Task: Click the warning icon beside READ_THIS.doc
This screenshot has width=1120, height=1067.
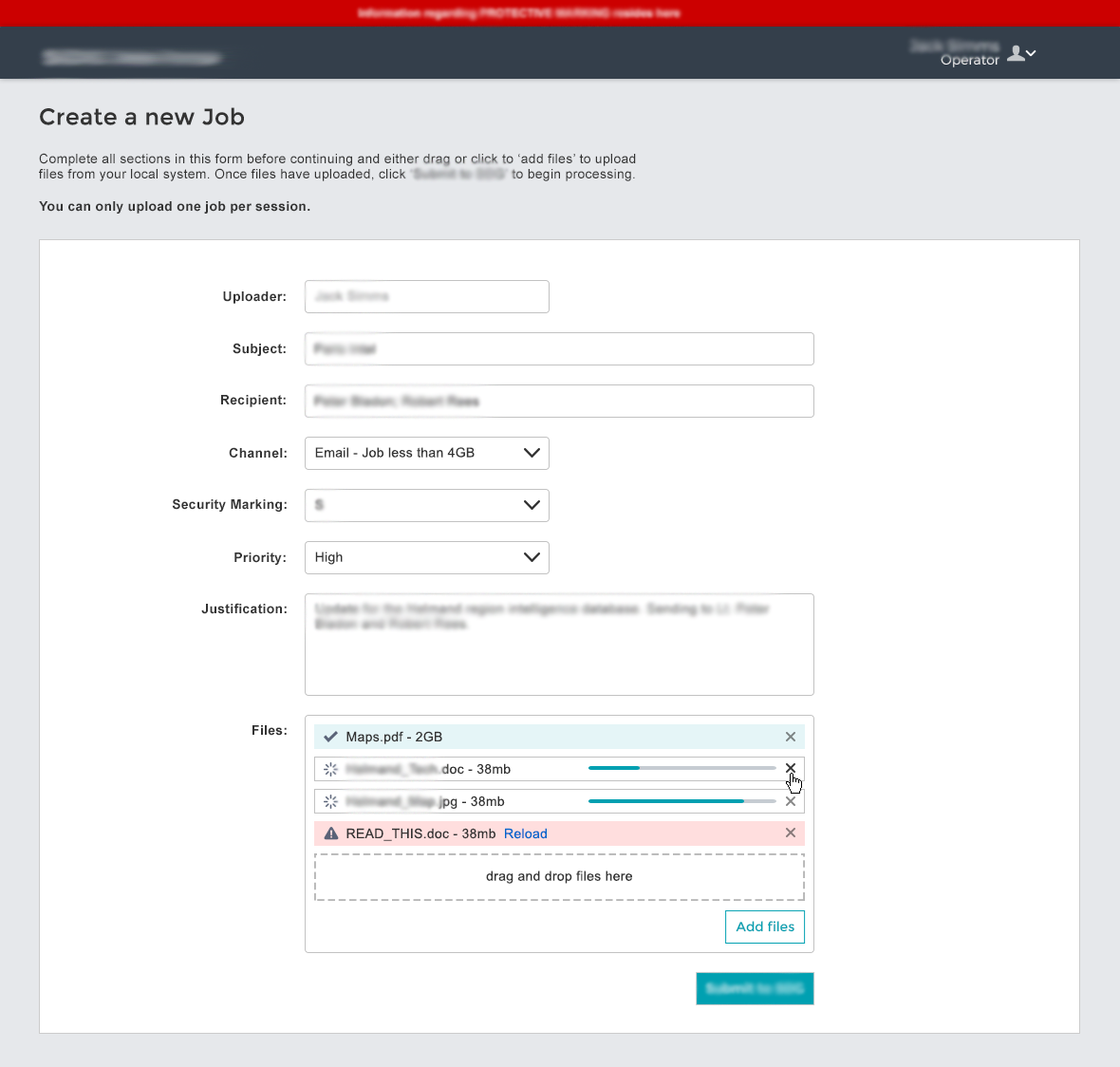Action: point(330,833)
